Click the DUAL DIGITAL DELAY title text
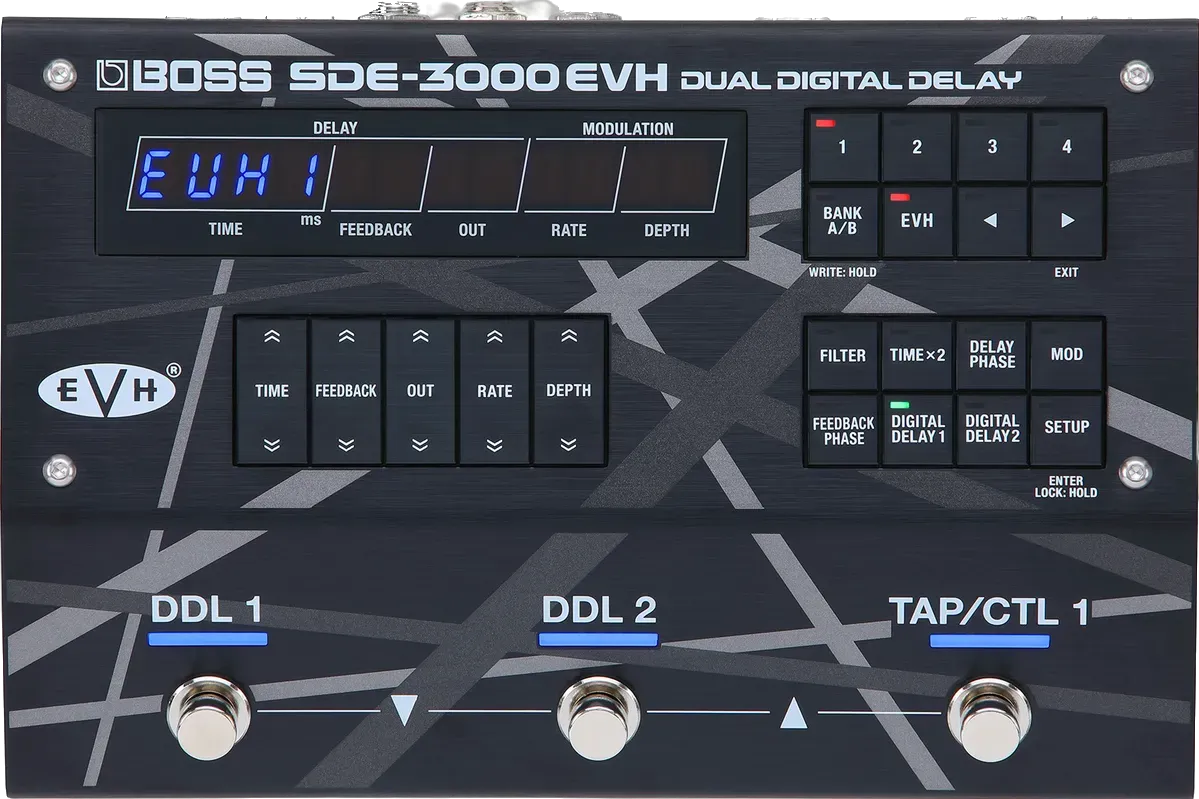The image size is (1199, 799). click(850, 80)
